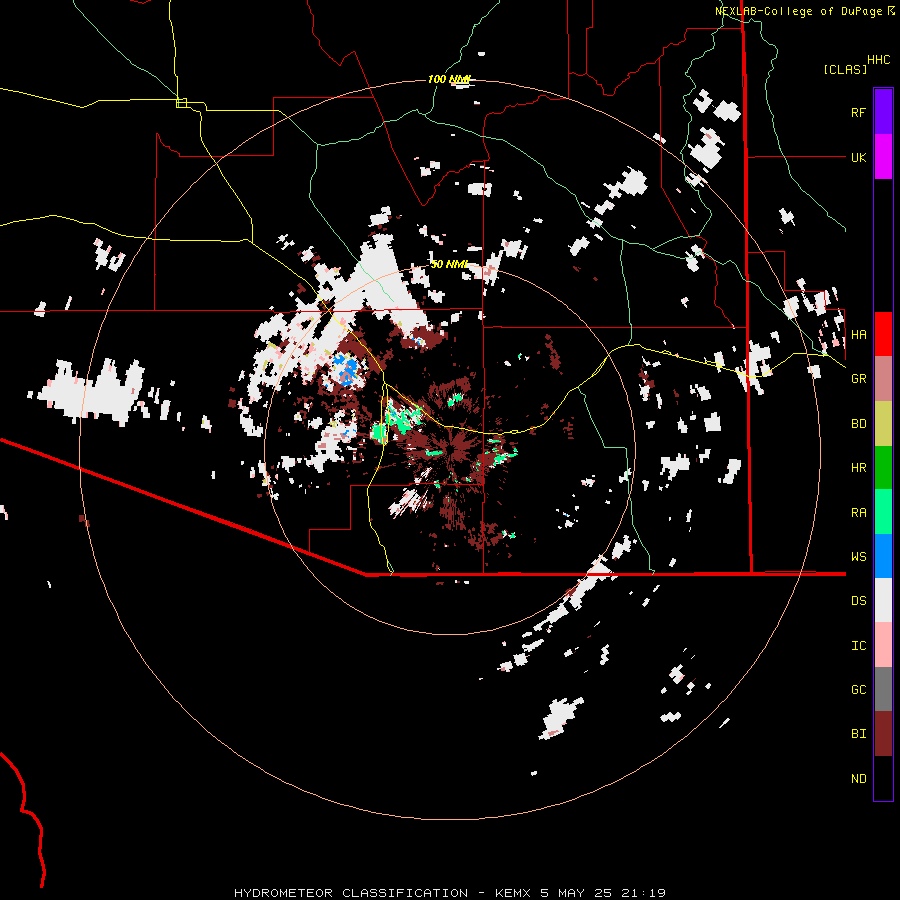The height and width of the screenshot is (900, 900).
Task: Click the HA red legend swatch
Action: point(883,334)
